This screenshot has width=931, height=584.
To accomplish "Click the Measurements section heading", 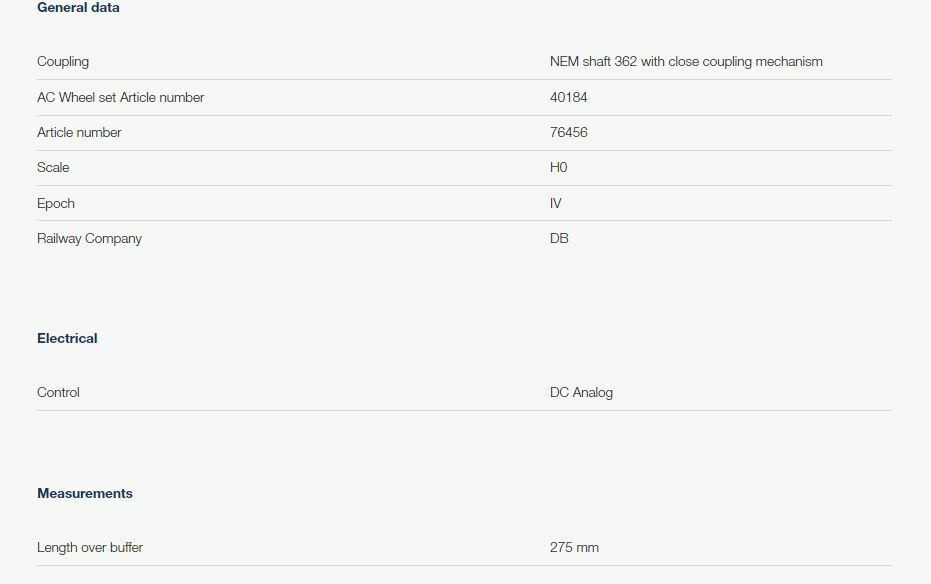I will click(x=85, y=494).
